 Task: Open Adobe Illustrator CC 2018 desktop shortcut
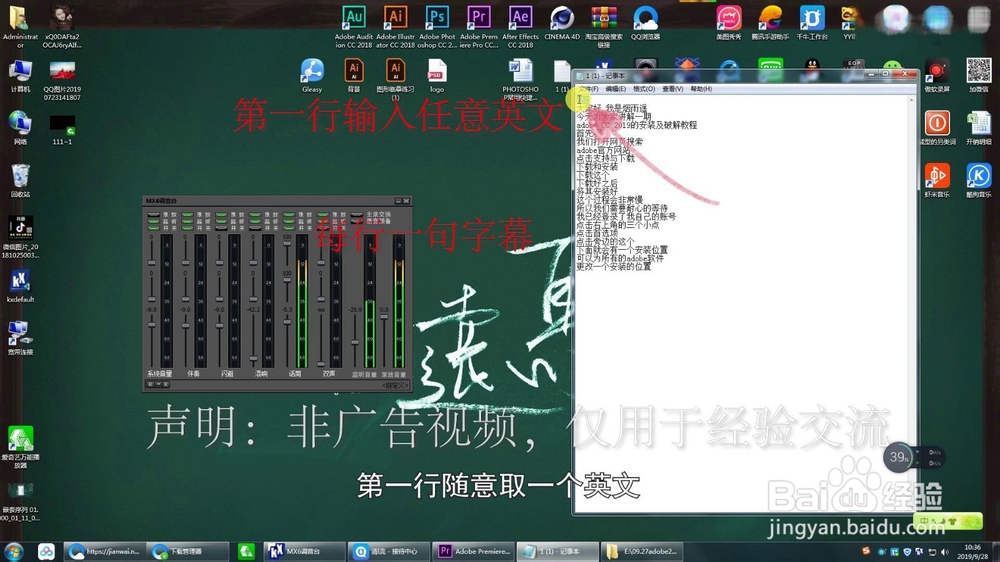tap(395, 25)
